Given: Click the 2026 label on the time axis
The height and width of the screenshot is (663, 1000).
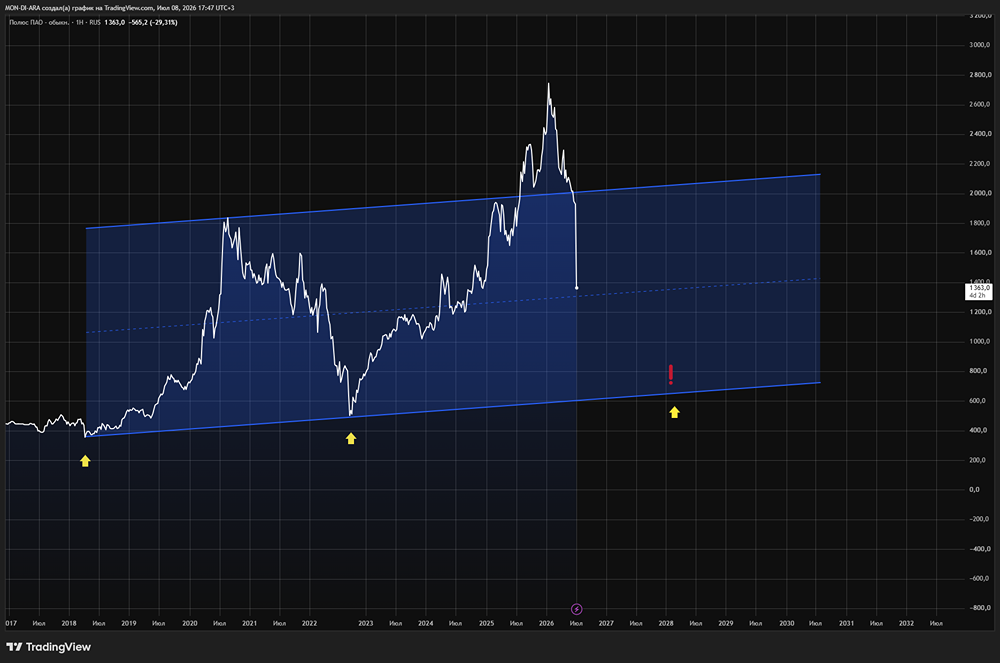Looking at the screenshot, I should tap(547, 623).
